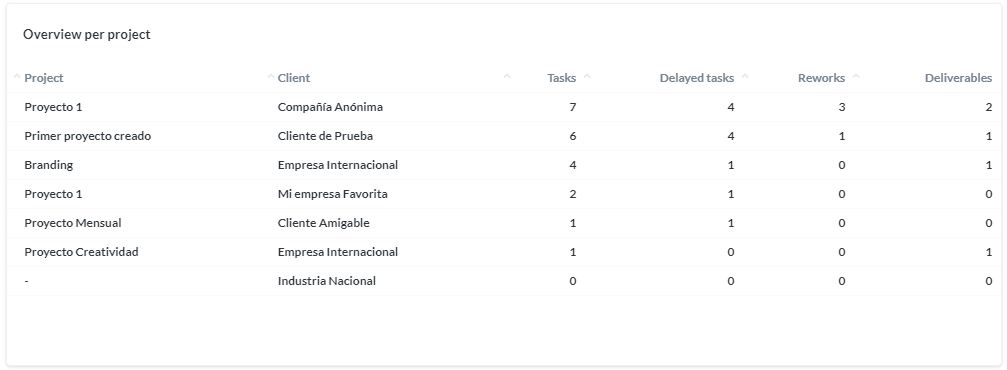Click the Reworks column header
The width and height of the screenshot is (1007, 370).
pyautogui.click(x=821, y=78)
